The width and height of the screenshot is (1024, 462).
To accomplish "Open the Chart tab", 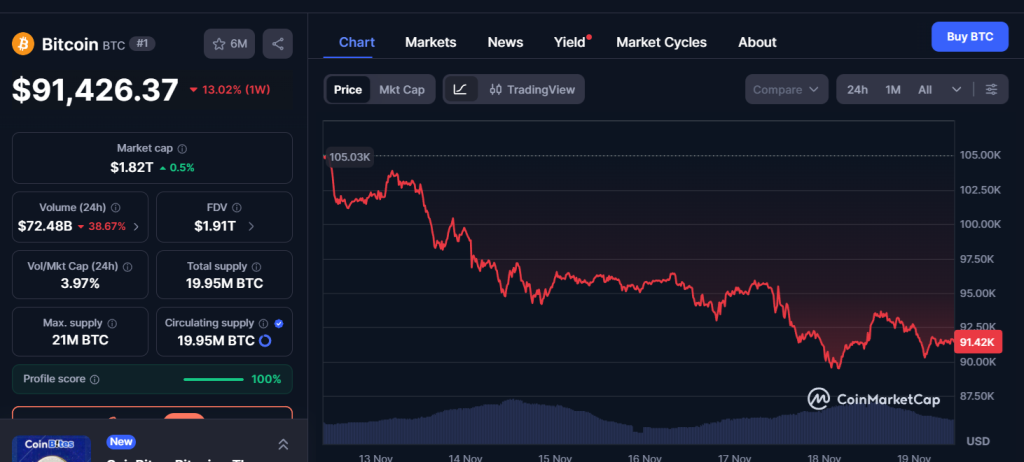I will tap(357, 42).
